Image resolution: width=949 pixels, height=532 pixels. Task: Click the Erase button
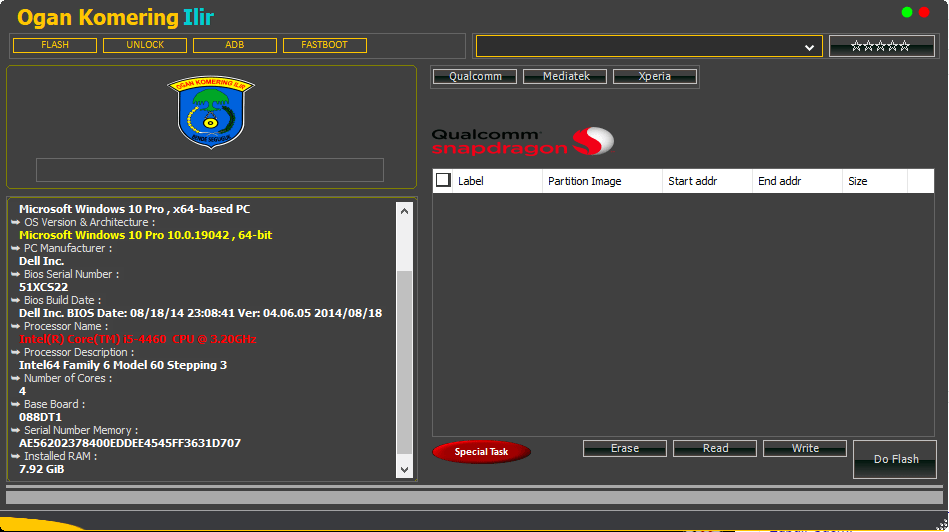[625, 449]
